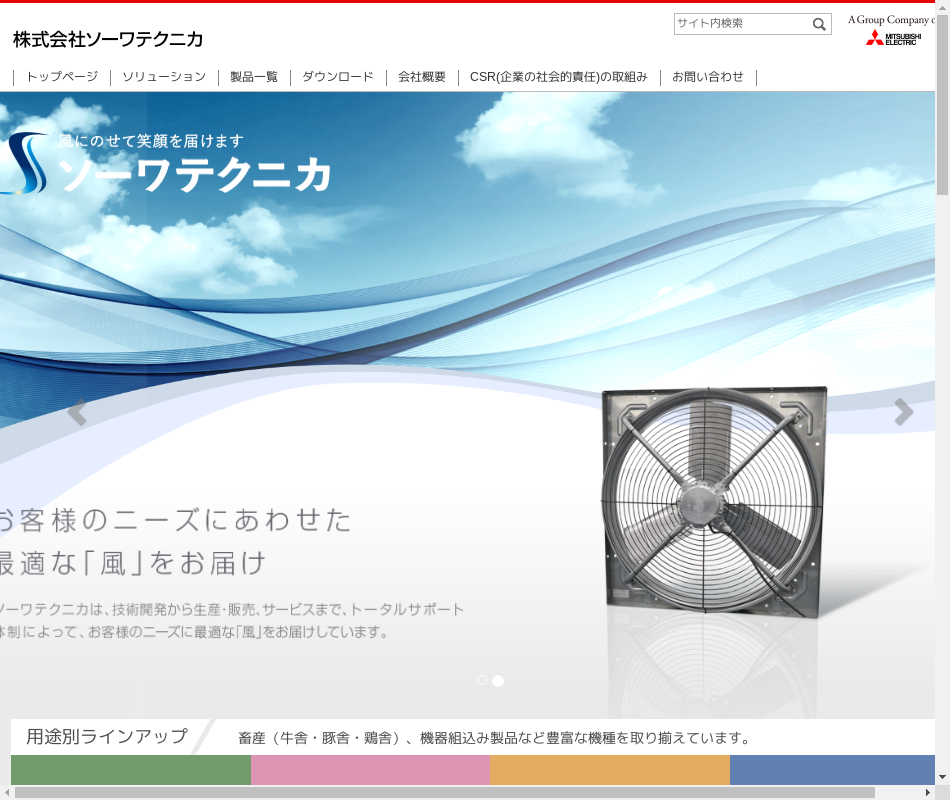Viewport: 950px width, 800px height.
Task: Advance to next carousel slide arrow
Action: [x=903, y=412]
